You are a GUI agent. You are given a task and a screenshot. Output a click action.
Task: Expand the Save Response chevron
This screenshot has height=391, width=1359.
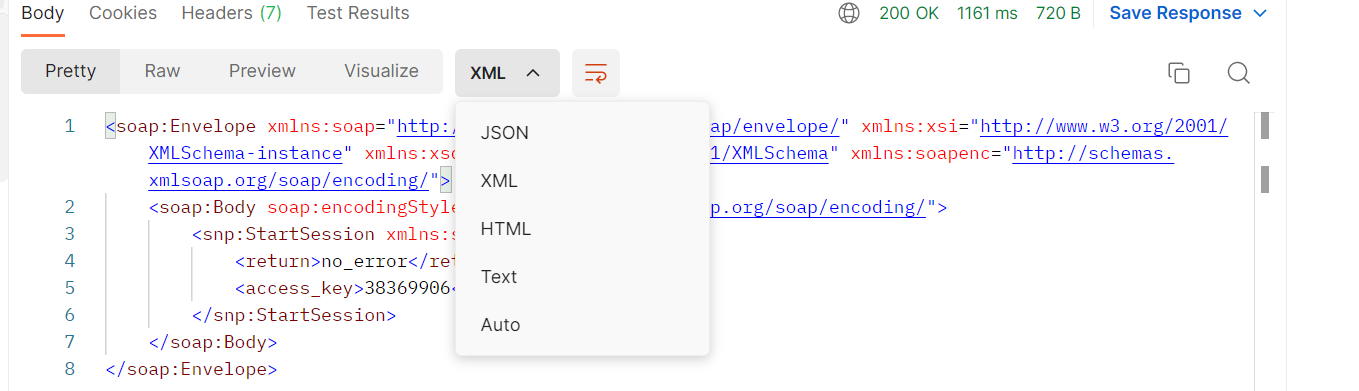[1260, 14]
